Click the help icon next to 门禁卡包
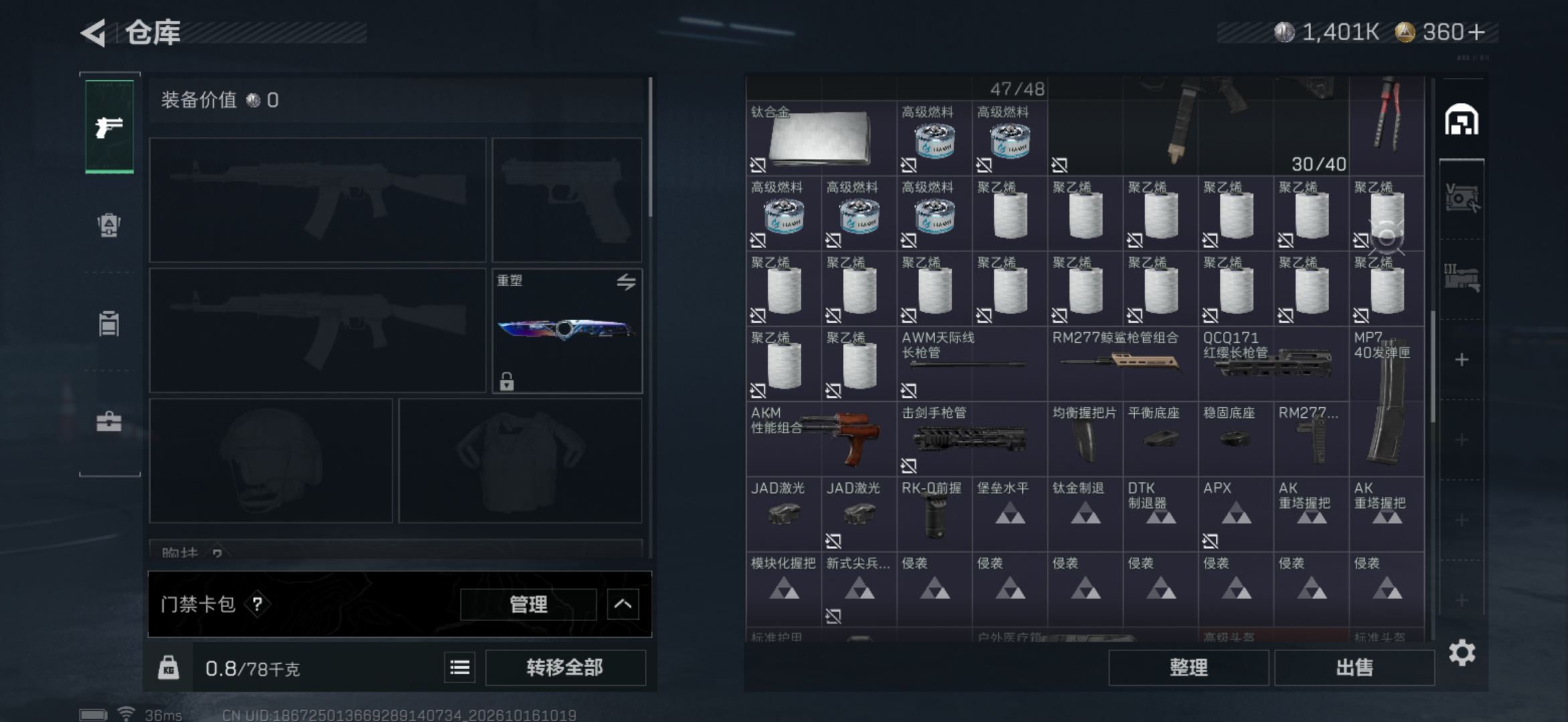1568x722 pixels. (257, 604)
